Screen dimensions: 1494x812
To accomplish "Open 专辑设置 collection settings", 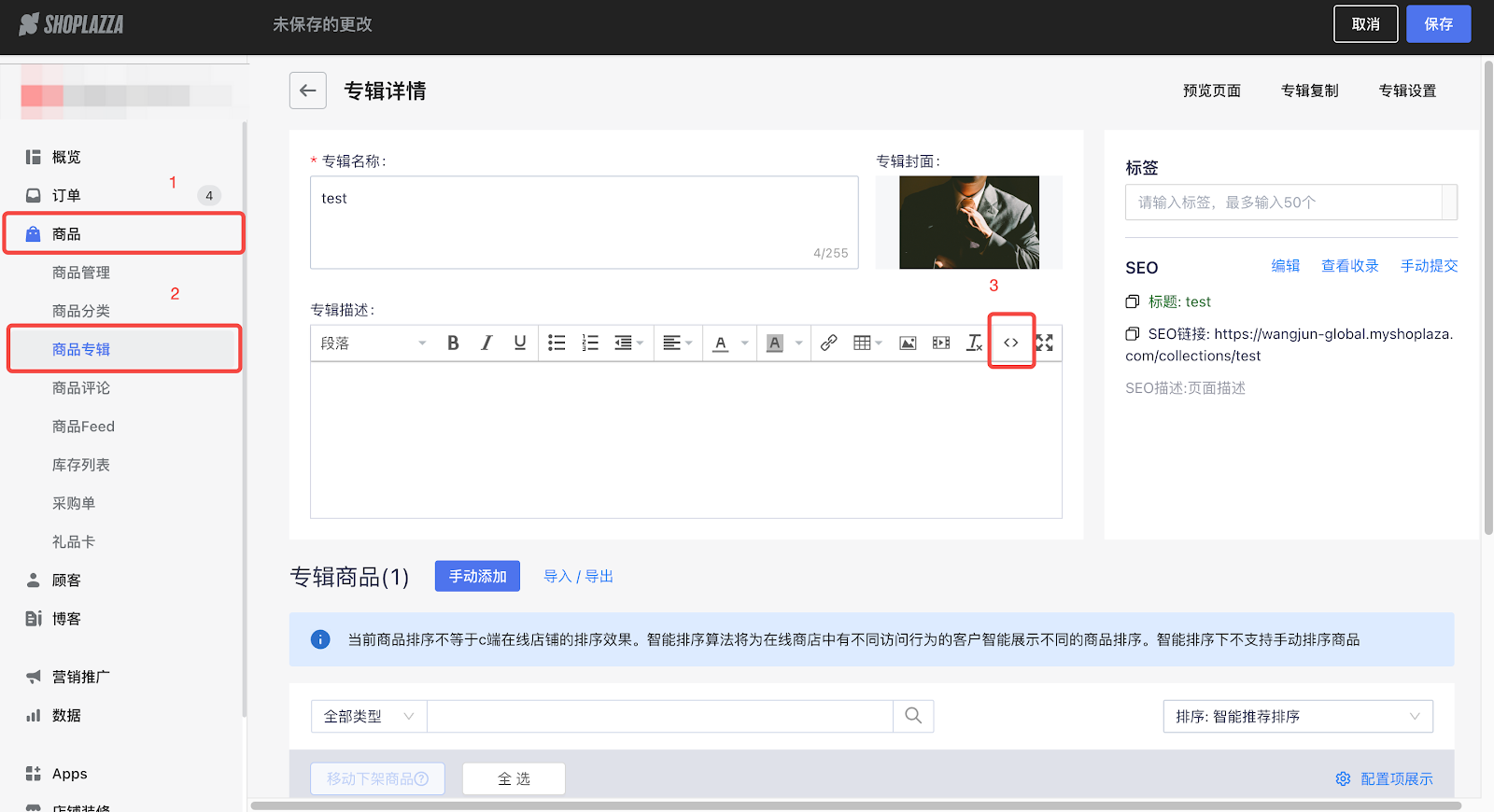I will [x=1408, y=91].
